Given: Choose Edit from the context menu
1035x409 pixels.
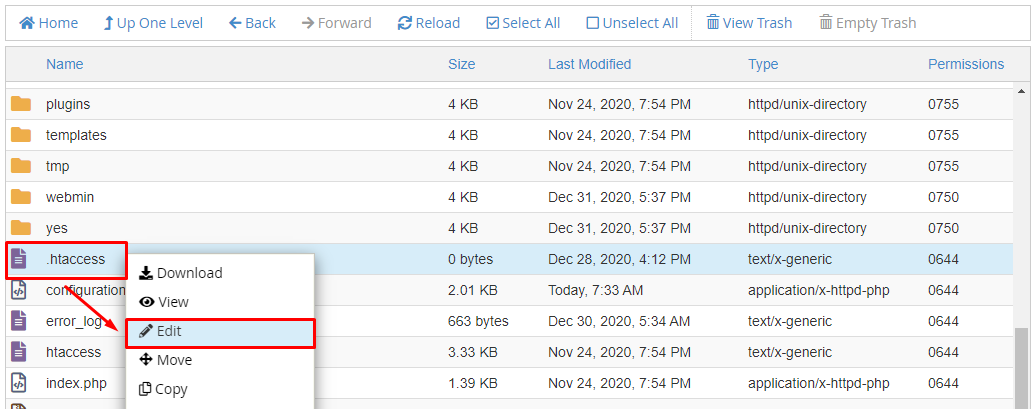Looking at the screenshot, I should click(x=220, y=332).
